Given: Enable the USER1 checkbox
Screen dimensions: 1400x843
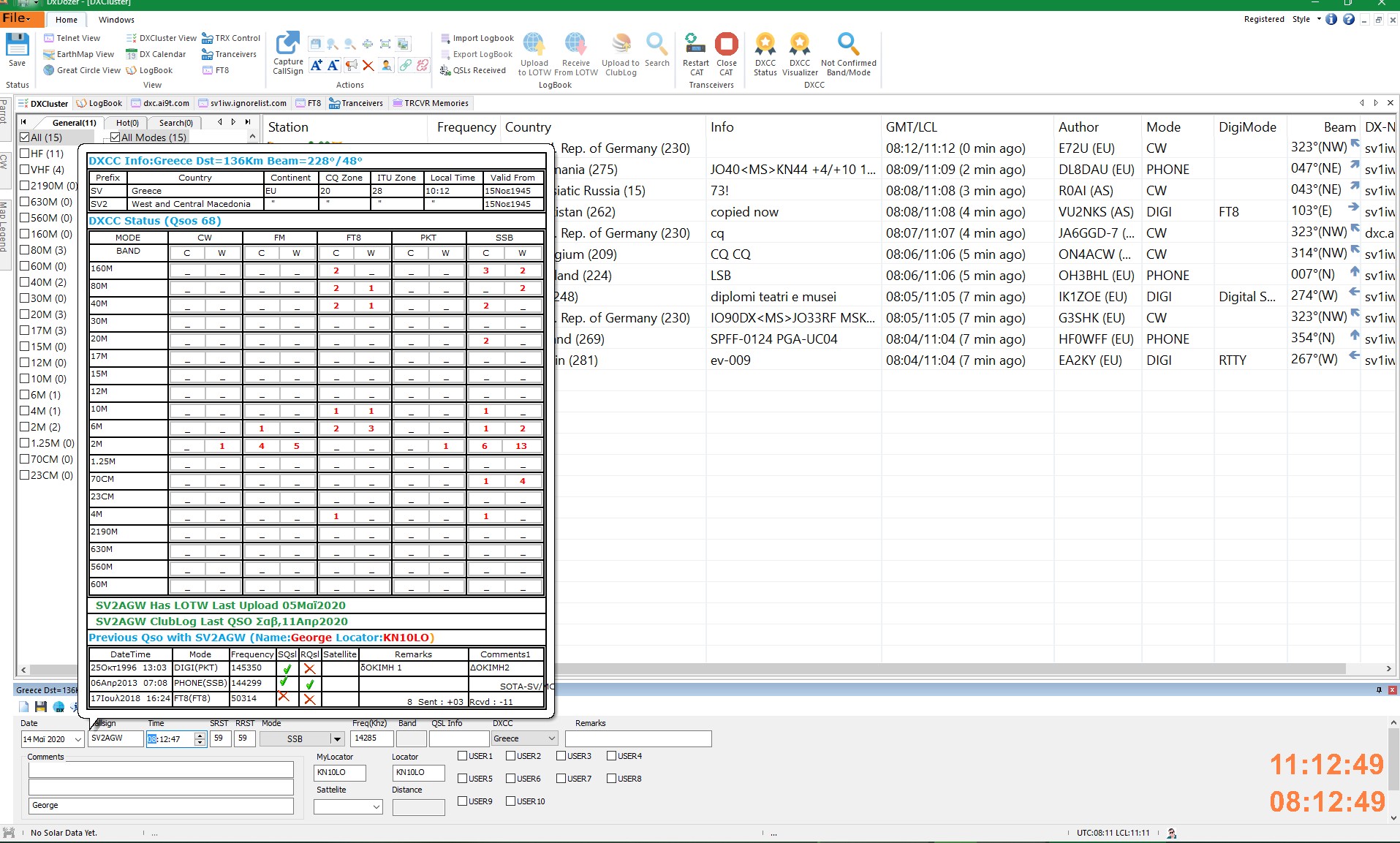Looking at the screenshot, I should point(463,756).
